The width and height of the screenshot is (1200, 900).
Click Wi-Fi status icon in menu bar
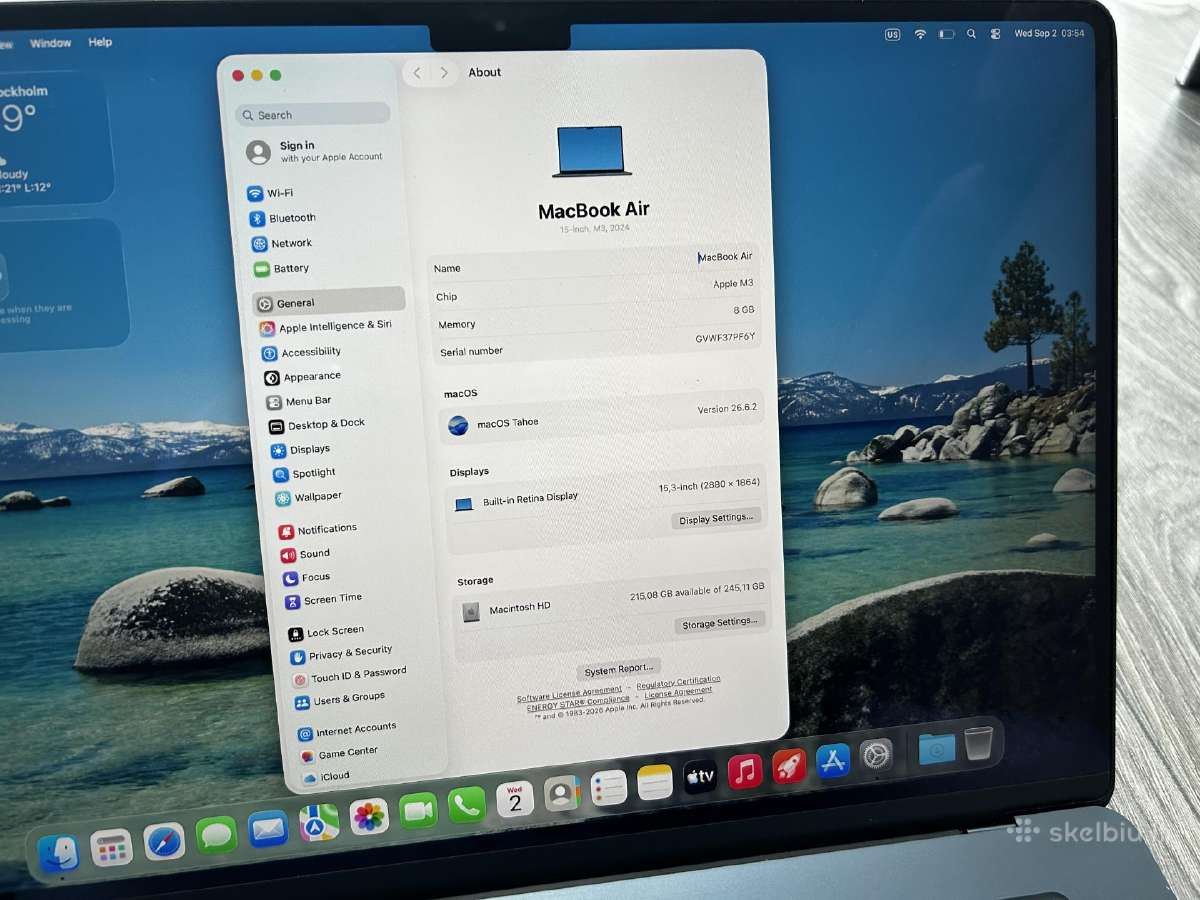920,34
